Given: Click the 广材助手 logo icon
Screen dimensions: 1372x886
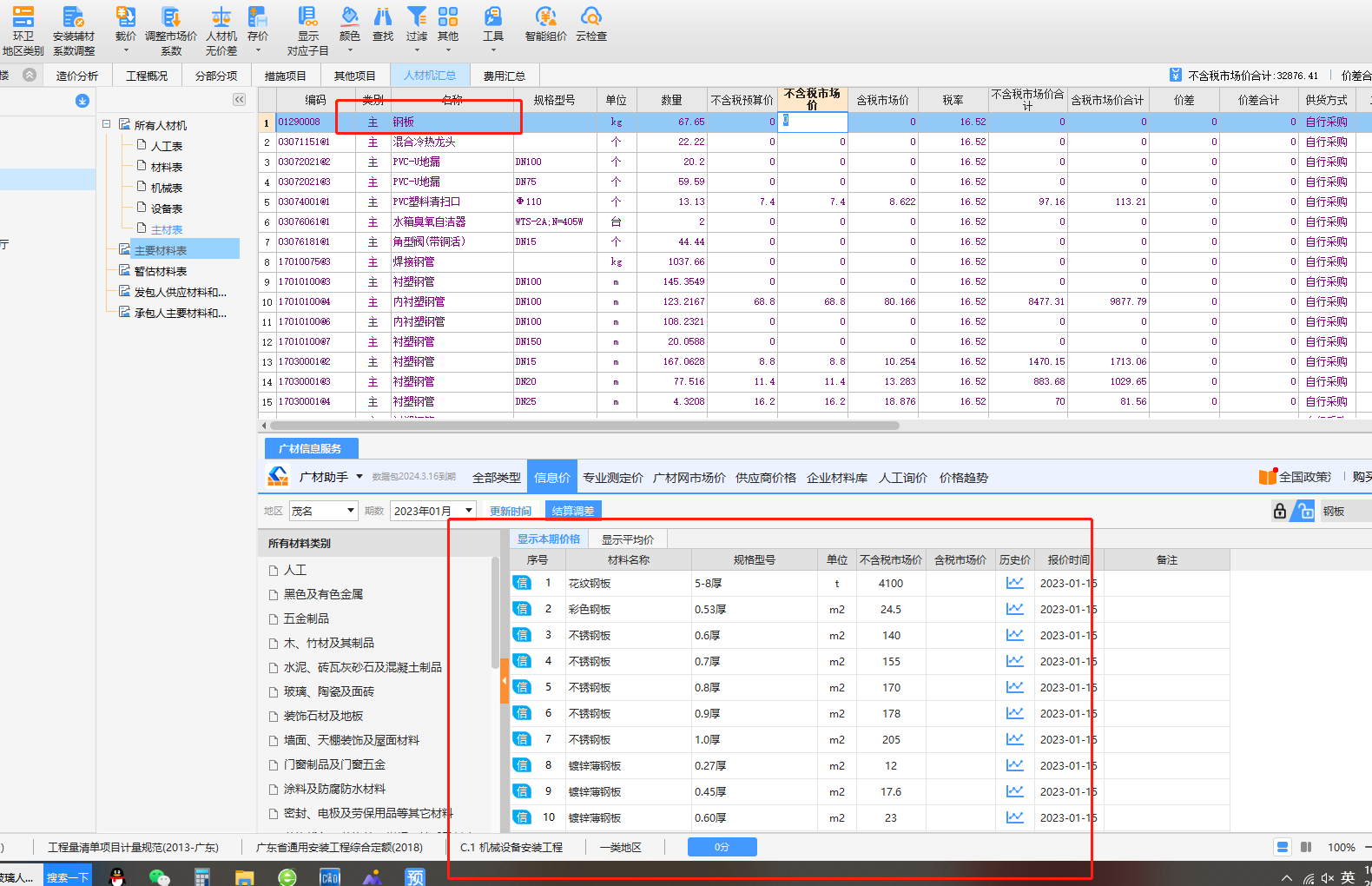Looking at the screenshot, I should click(278, 476).
